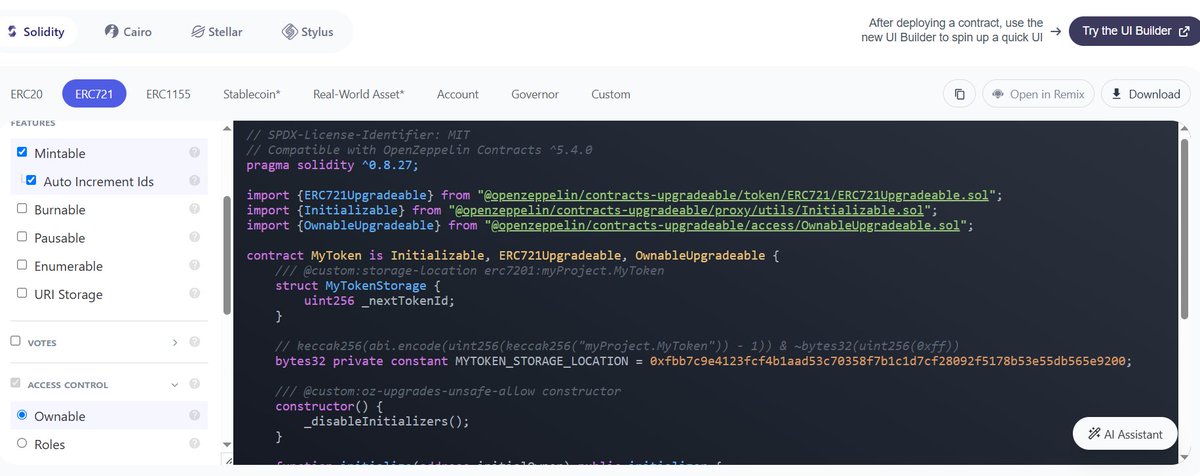
Task: Open help icon next to Votes
Action: (x=195, y=342)
